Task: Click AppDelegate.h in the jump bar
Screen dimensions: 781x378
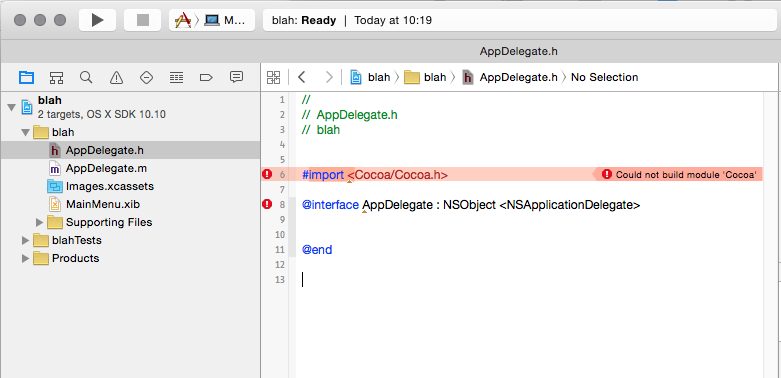Action: point(510,77)
